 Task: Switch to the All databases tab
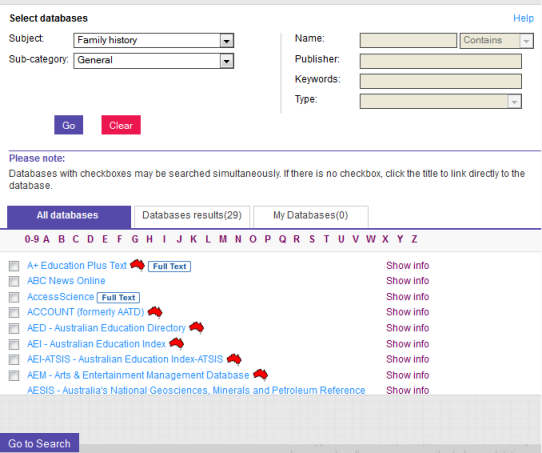69,217
